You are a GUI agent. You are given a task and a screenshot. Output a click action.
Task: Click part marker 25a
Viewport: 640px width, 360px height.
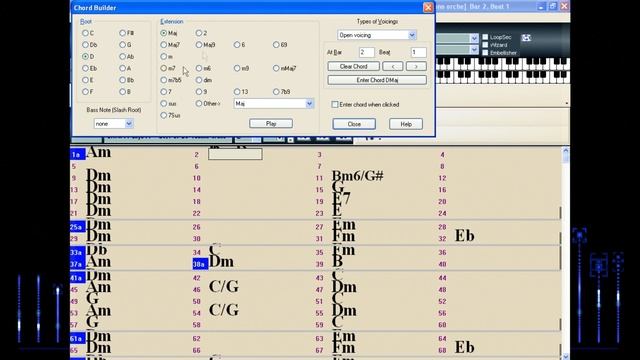(78, 227)
